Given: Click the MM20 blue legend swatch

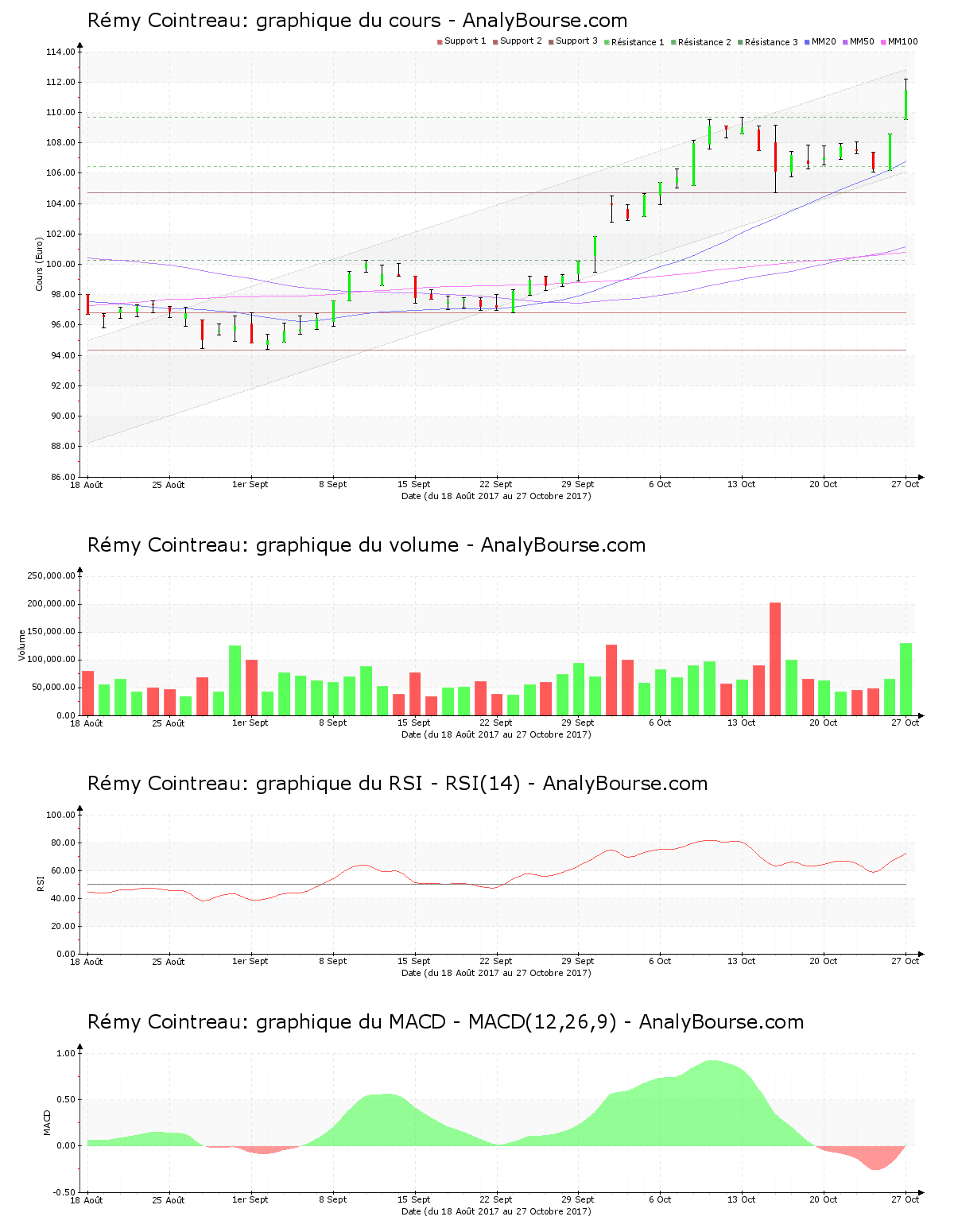Looking at the screenshot, I should [807, 42].
